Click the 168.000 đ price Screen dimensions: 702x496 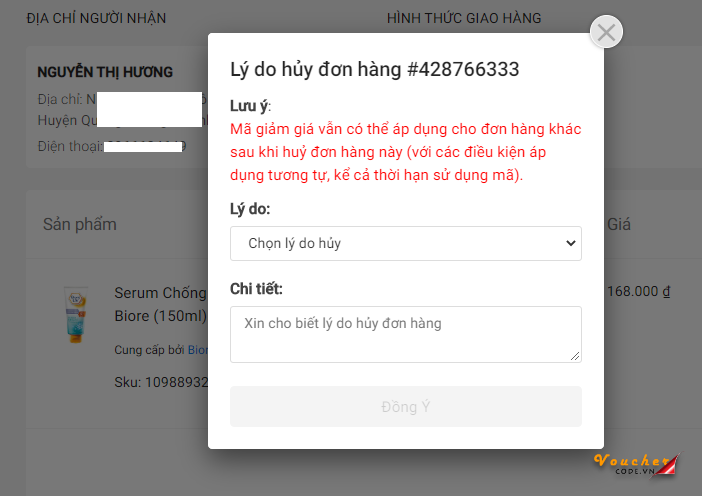coord(638,292)
